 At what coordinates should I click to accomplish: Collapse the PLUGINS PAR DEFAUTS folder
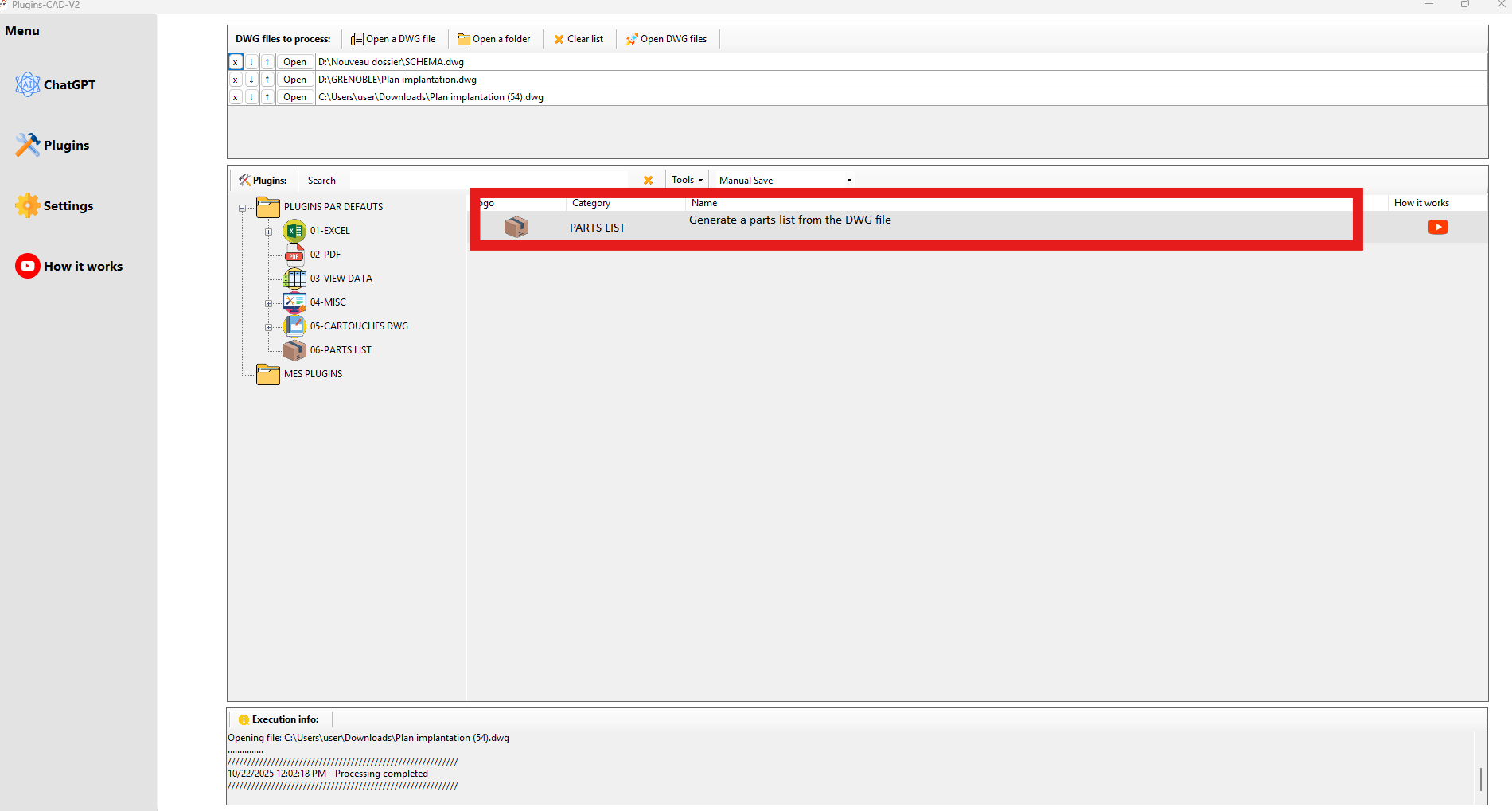click(242, 208)
